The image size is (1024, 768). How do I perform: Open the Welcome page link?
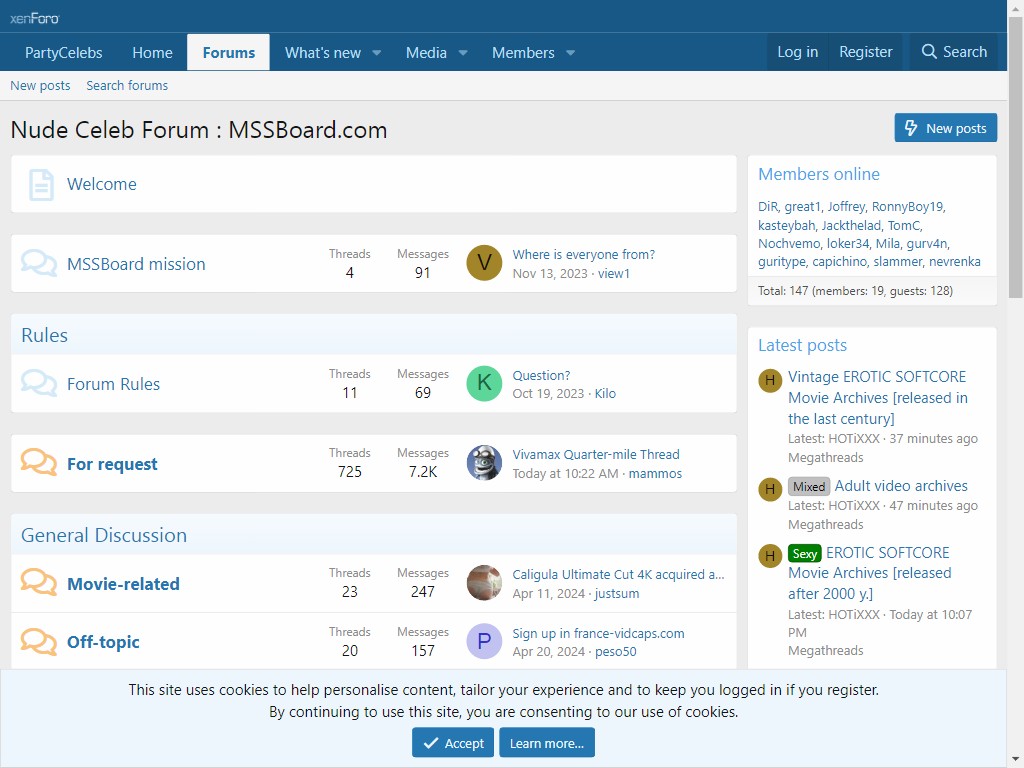pyautogui.click(x=102, y=184)
